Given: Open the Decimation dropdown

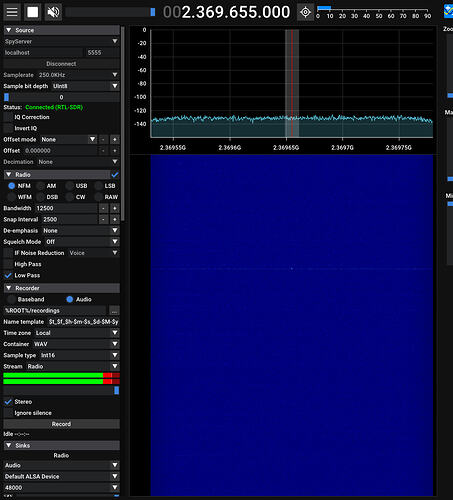Looking at the screenshot, I should (x=78, y=162).
